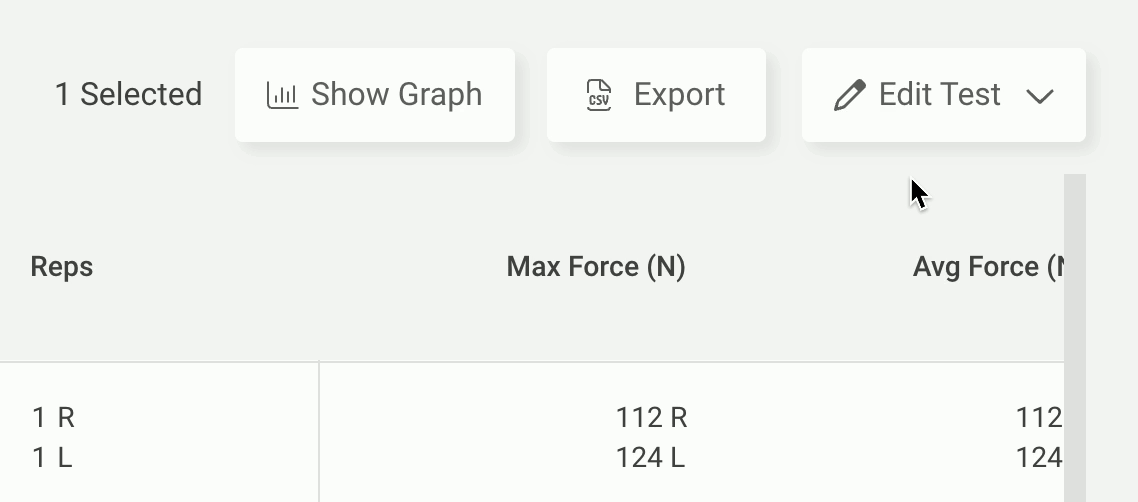Image resolution: width=1138 pixels, height=502 pixels.
Task: Click the pencil icon on Edit Test
Action: 850,95
